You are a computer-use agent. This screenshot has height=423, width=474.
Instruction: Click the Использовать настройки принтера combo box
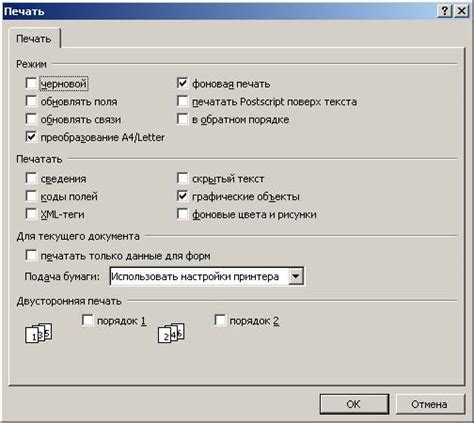pos(206,276)
